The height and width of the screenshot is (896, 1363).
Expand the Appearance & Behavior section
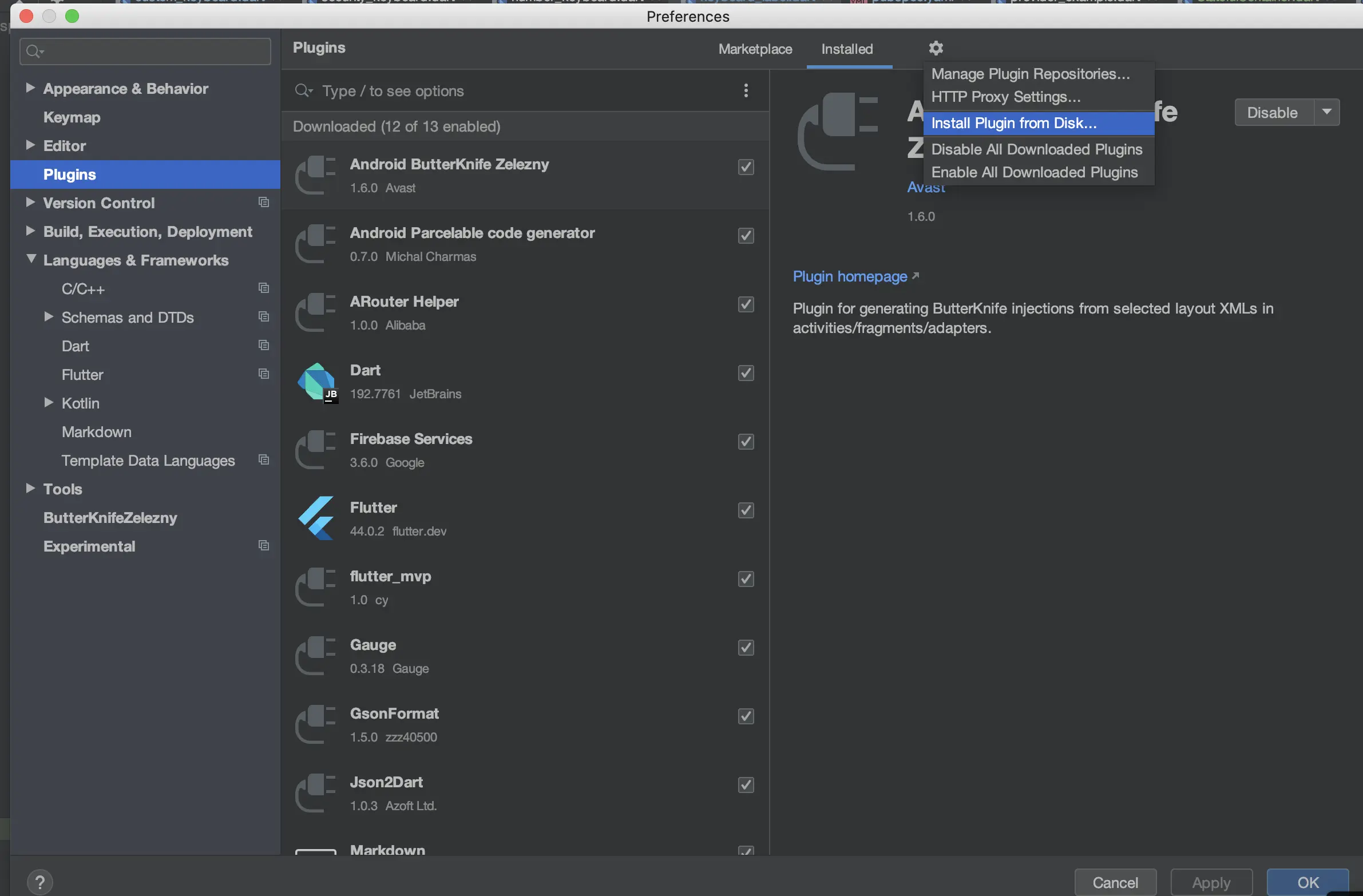(x=30, y=88)
